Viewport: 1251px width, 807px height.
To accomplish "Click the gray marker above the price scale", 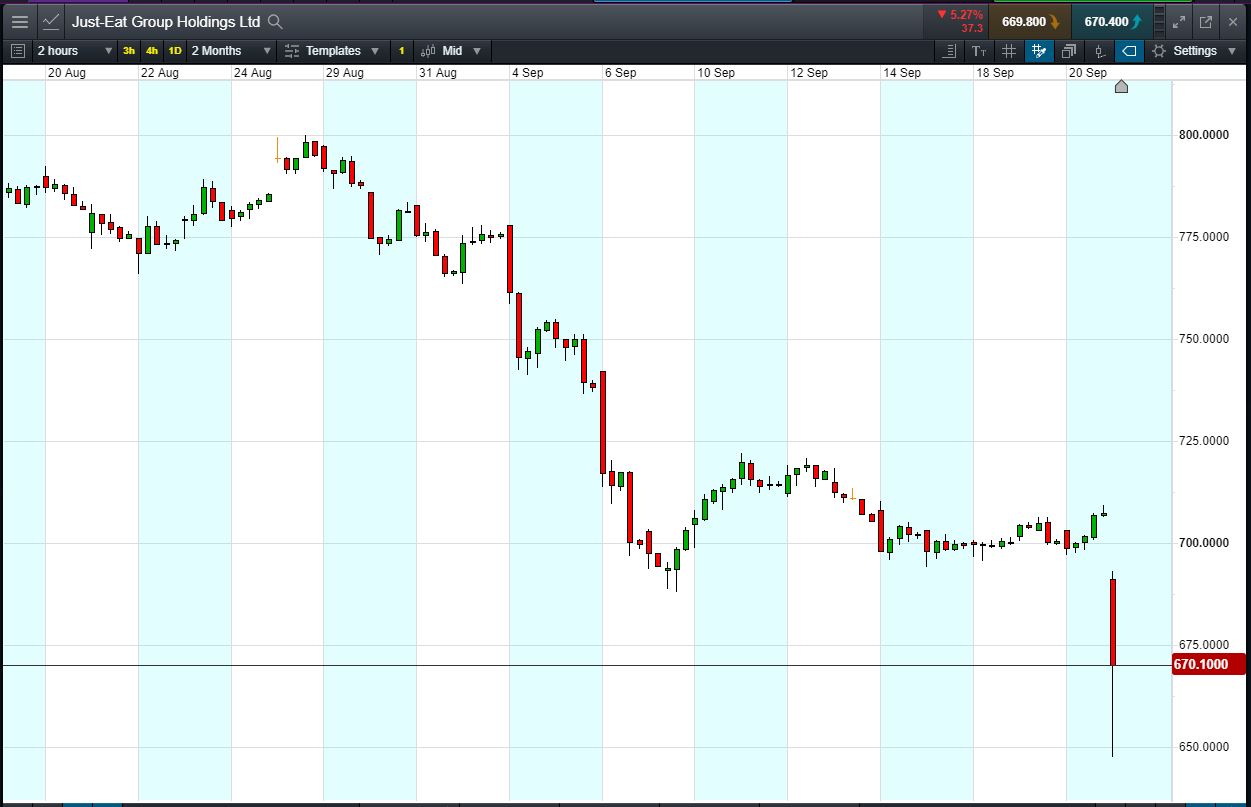I will tap(1121, 87).
